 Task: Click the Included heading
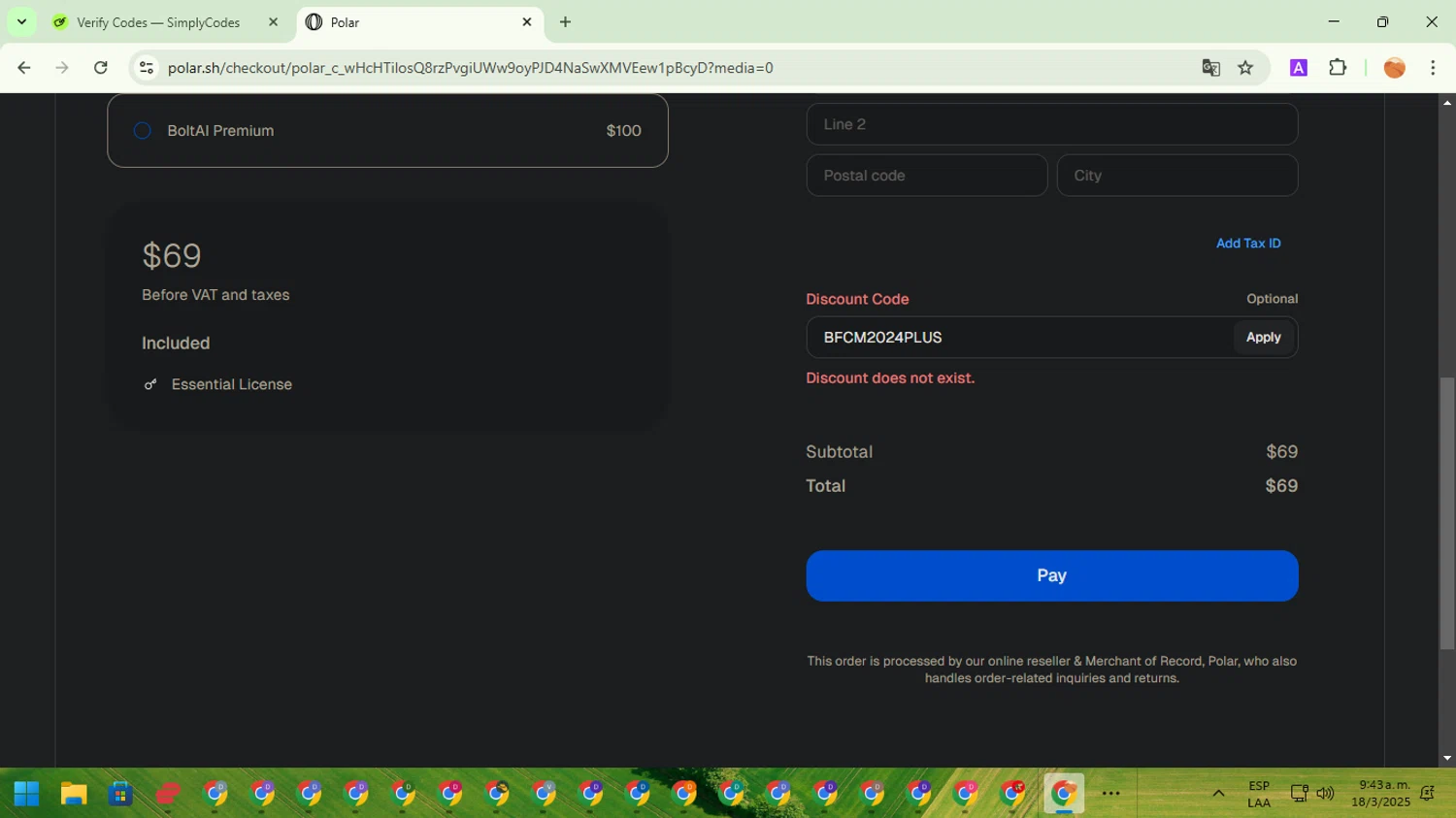(176, 344)
